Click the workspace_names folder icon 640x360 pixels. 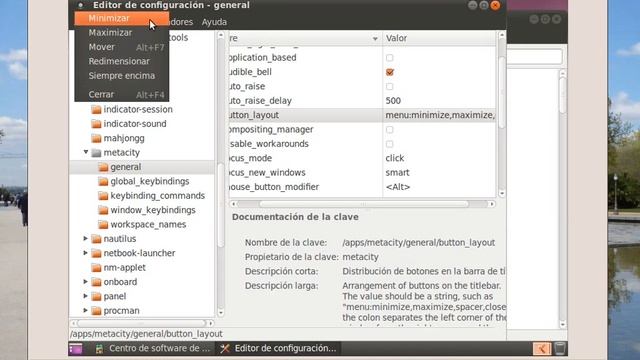(103, 224)
